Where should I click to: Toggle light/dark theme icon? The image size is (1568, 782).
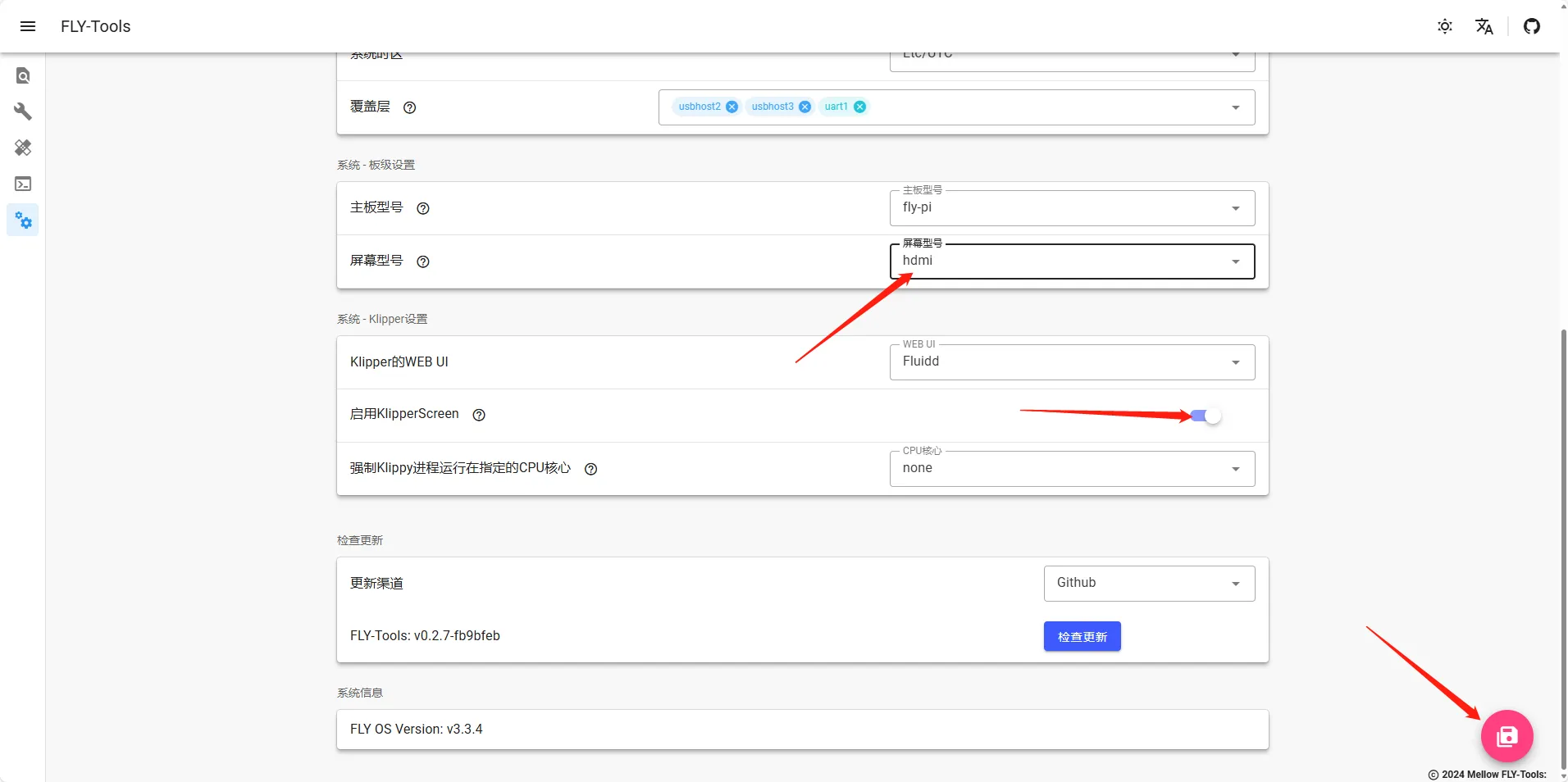1445,26
